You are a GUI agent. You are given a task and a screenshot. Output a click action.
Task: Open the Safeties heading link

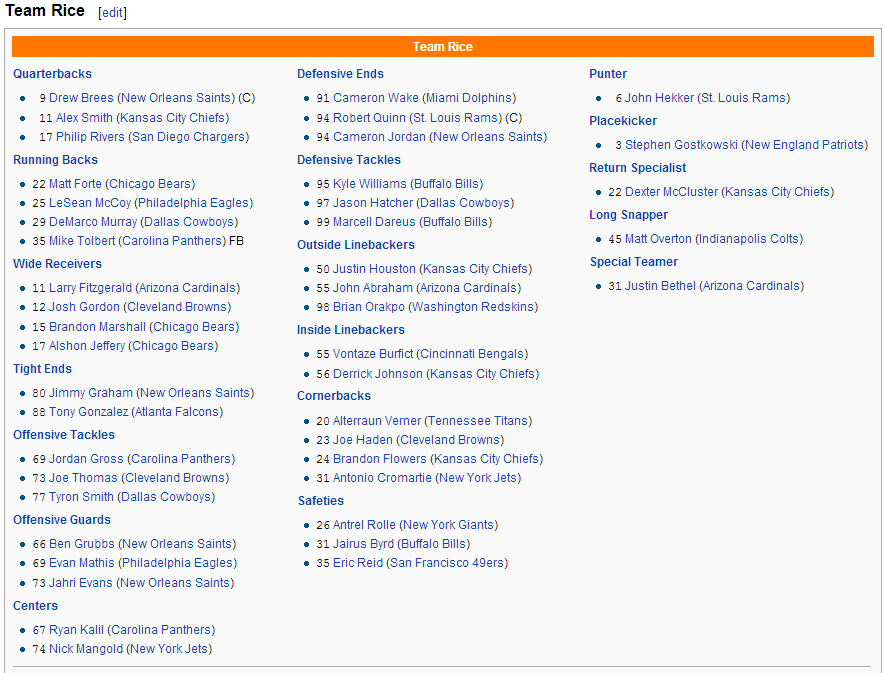click(321, 501)
